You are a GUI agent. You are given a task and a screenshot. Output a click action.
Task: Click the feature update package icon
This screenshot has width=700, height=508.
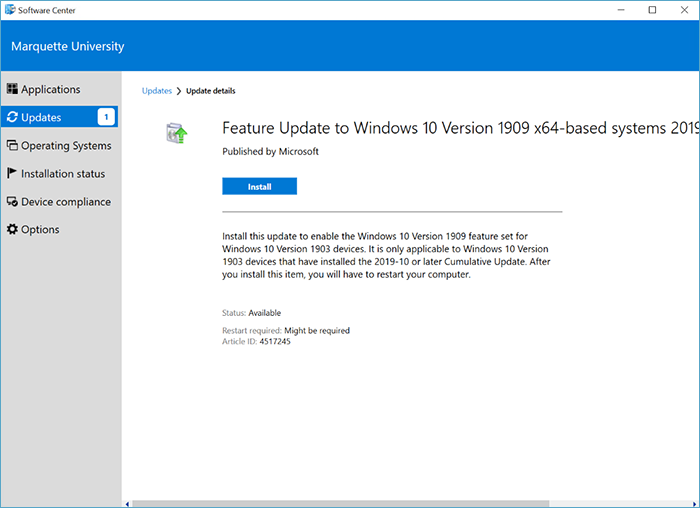pyautogui.click(x=177, y=133)
